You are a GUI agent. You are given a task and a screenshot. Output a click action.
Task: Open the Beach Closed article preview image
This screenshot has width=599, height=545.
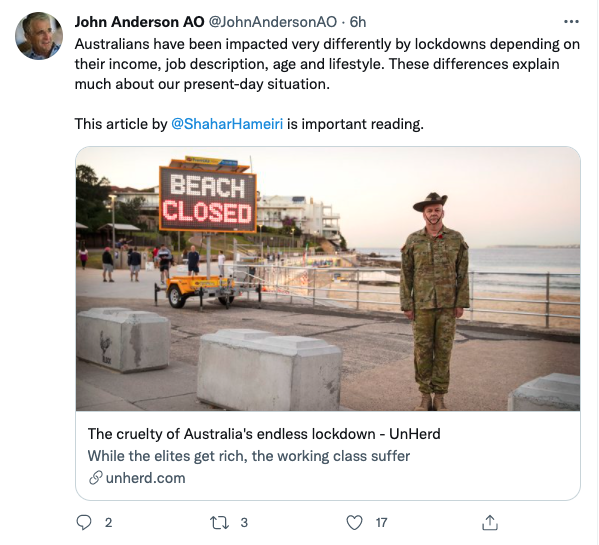pos(328,279)
